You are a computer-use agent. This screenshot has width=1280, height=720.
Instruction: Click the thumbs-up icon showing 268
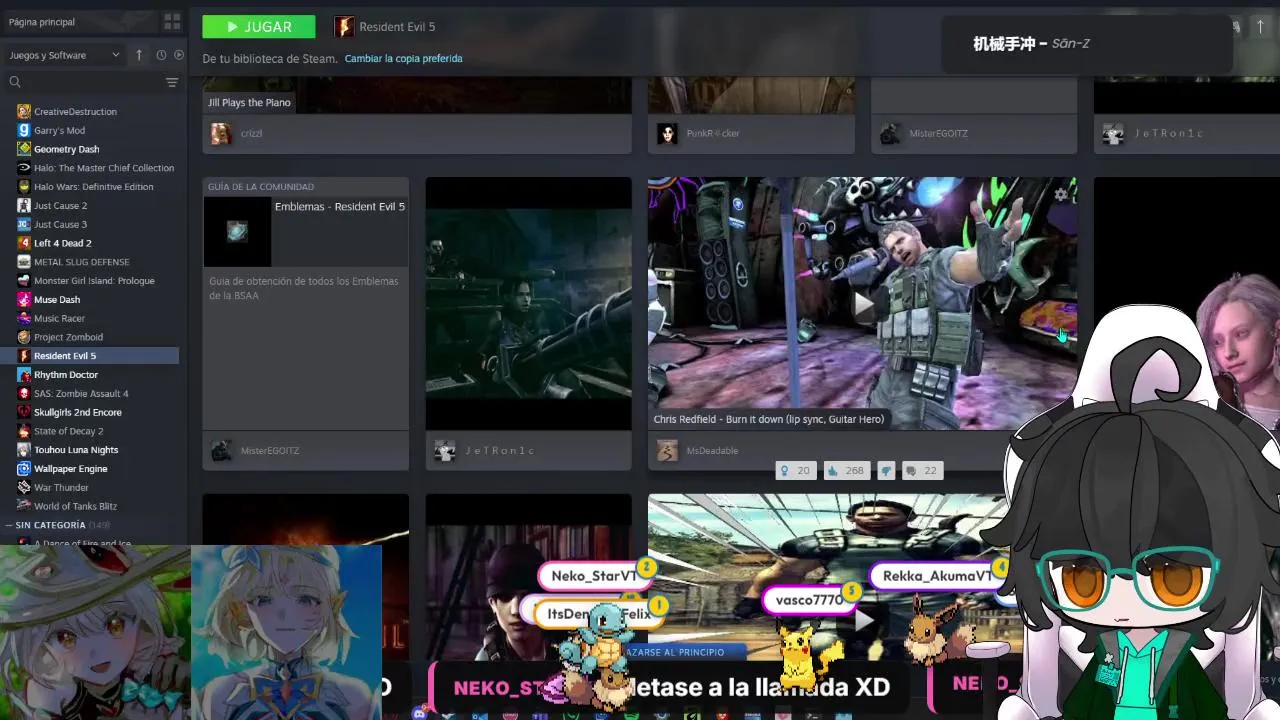coord(846,470)
